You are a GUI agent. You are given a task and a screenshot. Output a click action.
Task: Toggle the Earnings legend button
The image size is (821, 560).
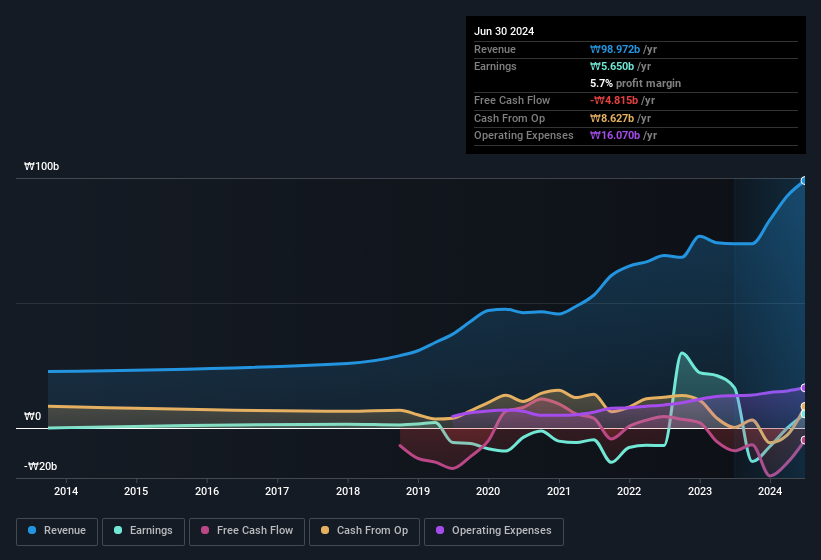pos(143,531)
